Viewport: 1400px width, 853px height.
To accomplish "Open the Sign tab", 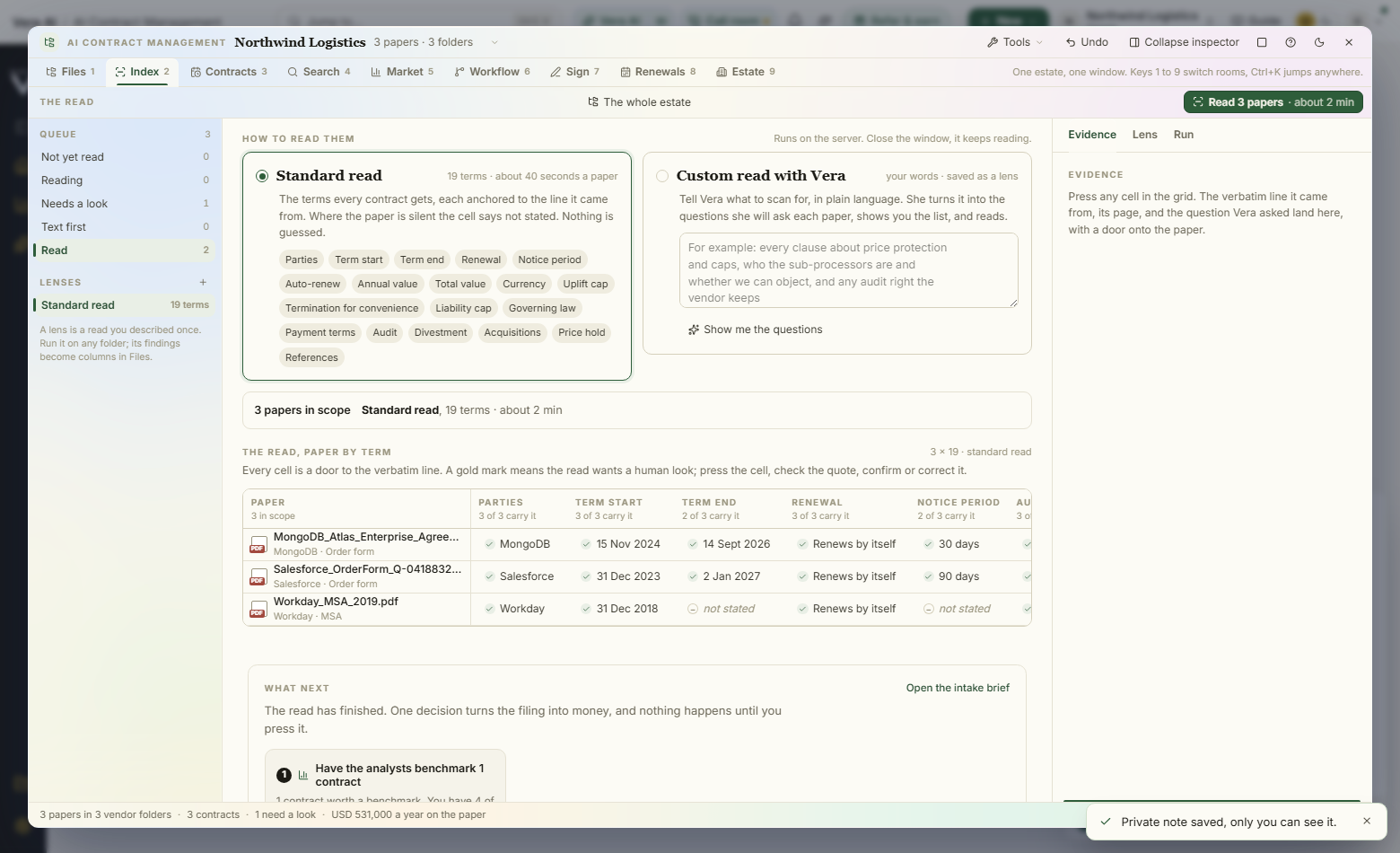I will click(574, 72).
